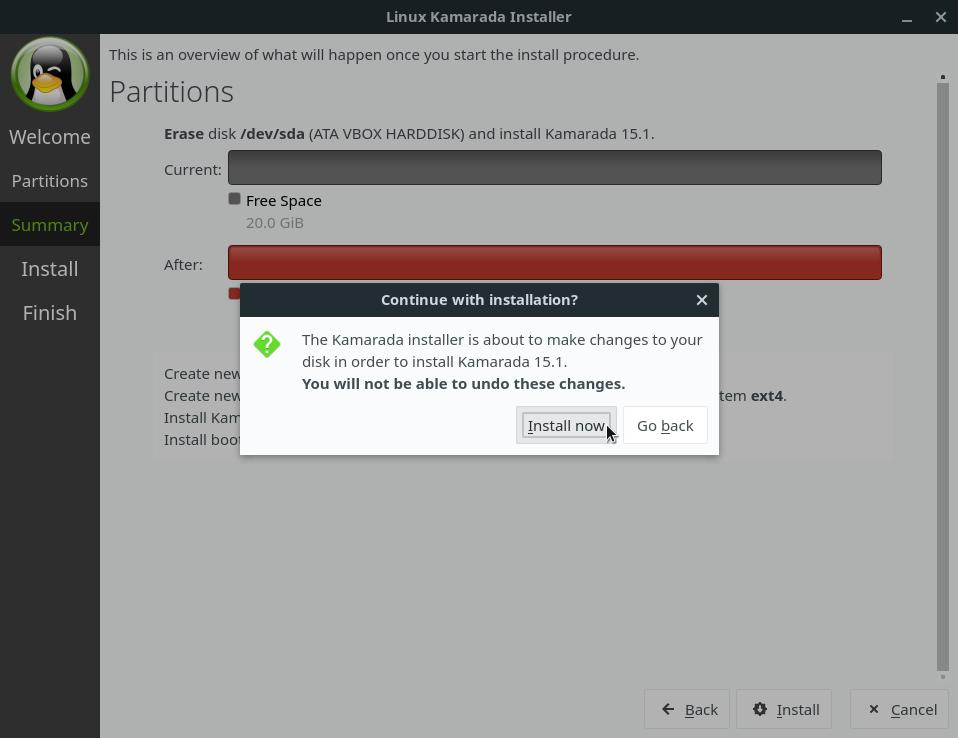Screen dimensions: 958x738
Task: Close the Linux Kamarada Installer window
Action: (940, 17)
